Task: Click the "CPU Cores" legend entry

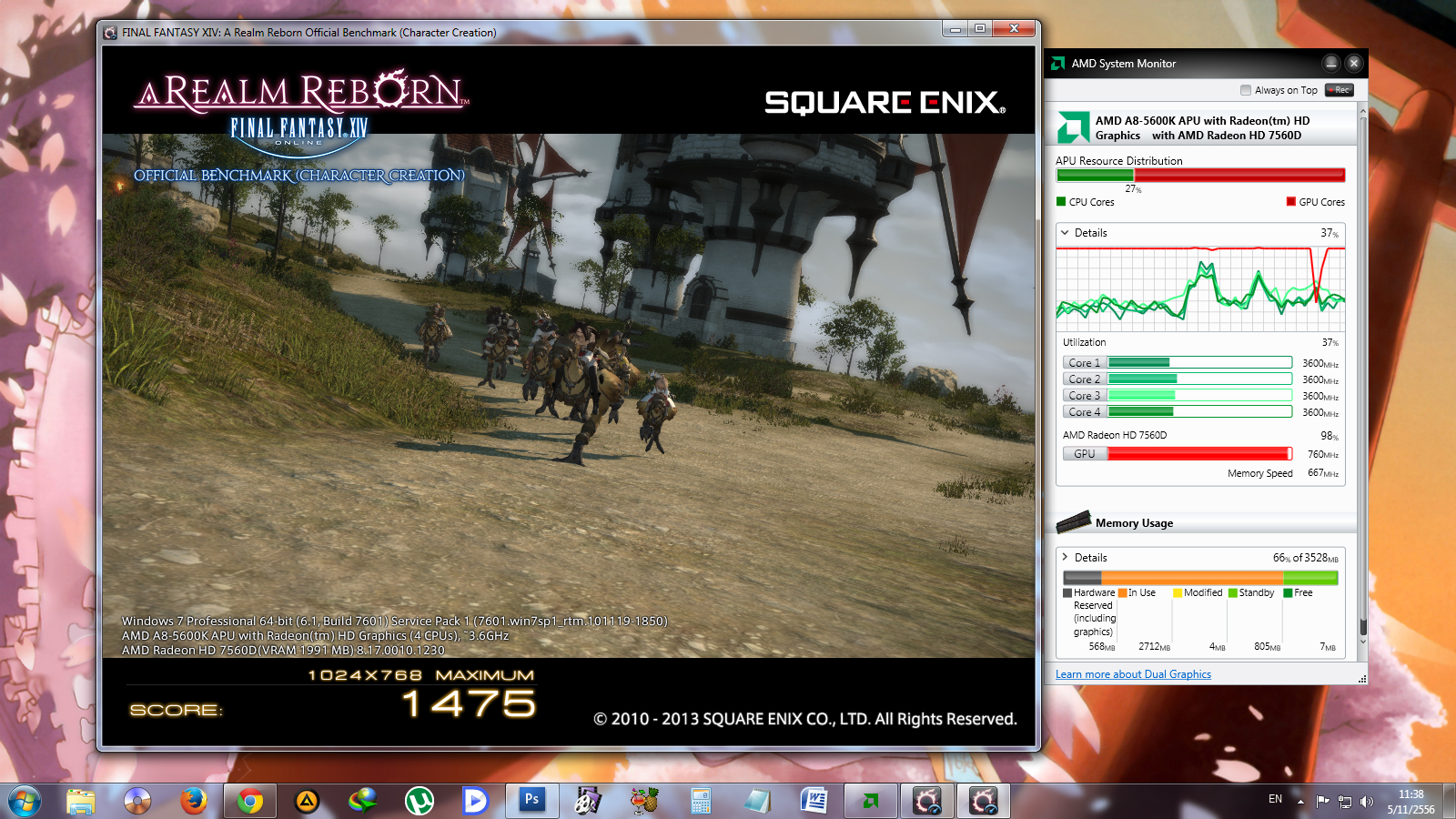Action: (x=1085, y=202)
